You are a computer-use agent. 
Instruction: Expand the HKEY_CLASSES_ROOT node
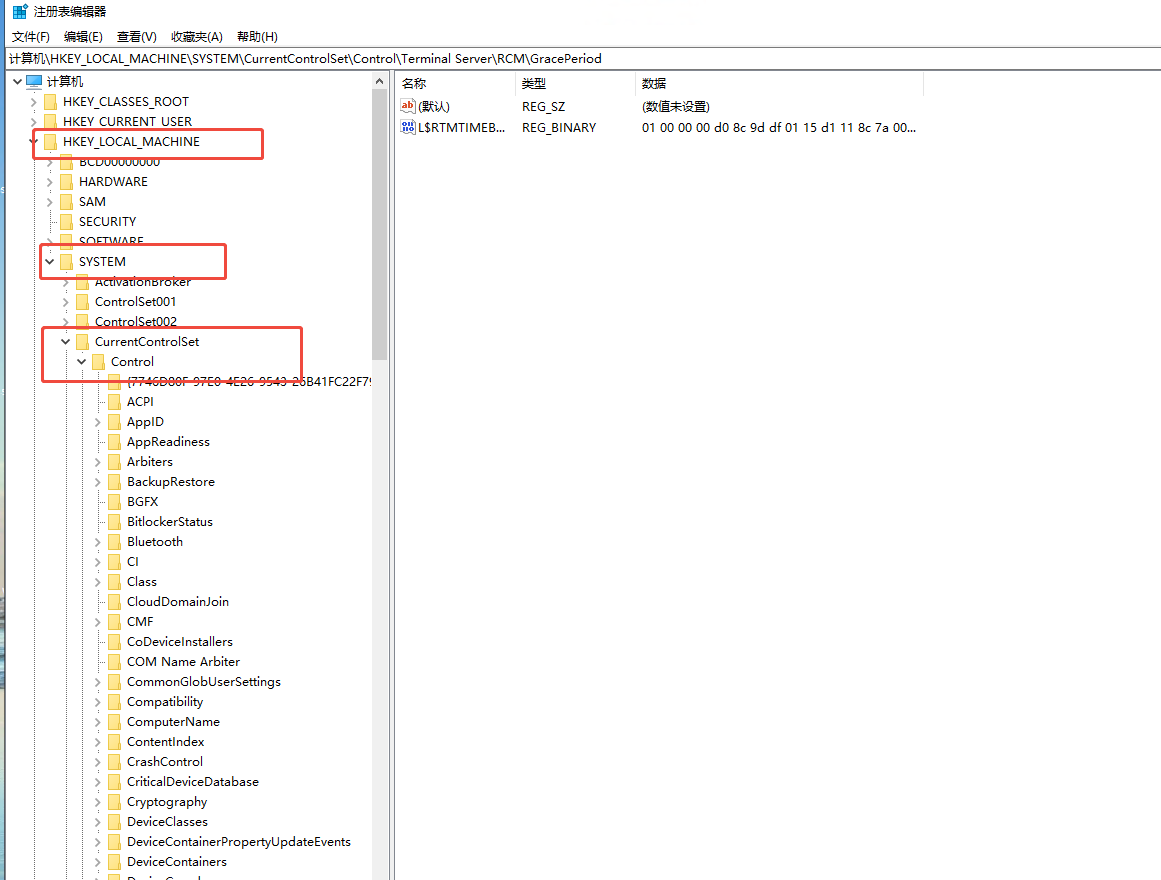(33, 101)
